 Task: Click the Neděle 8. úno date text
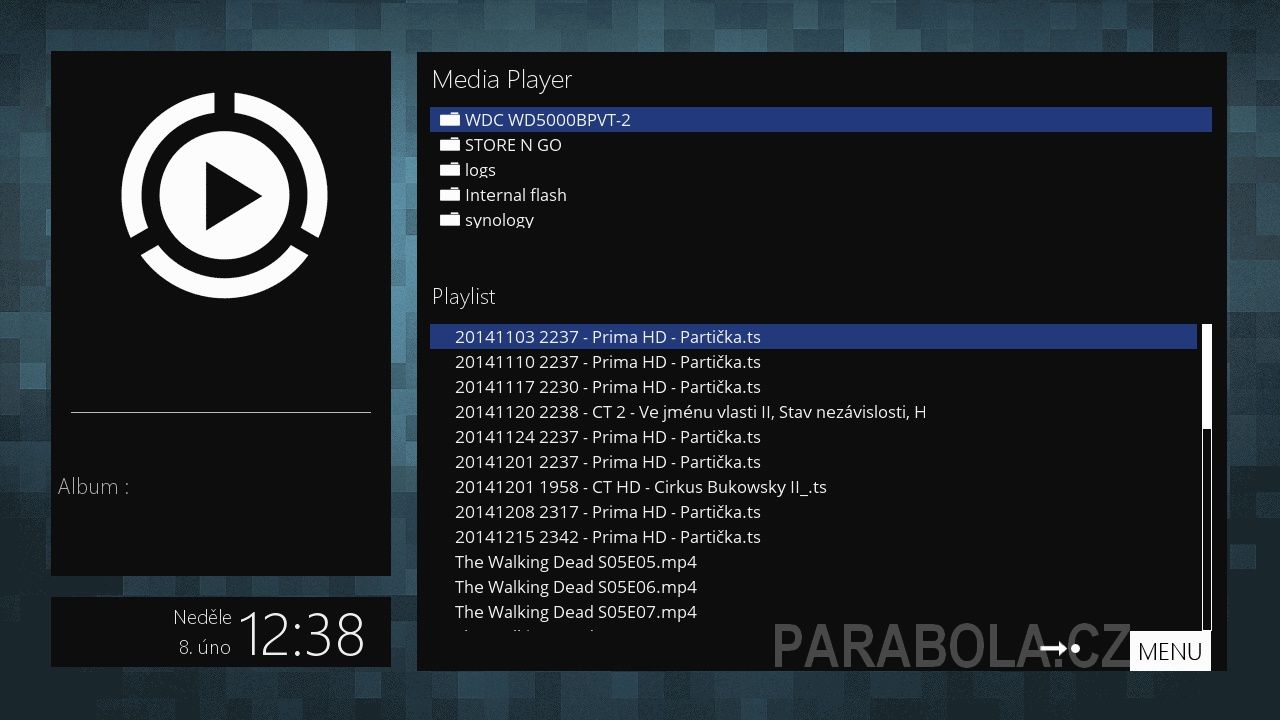202,632
